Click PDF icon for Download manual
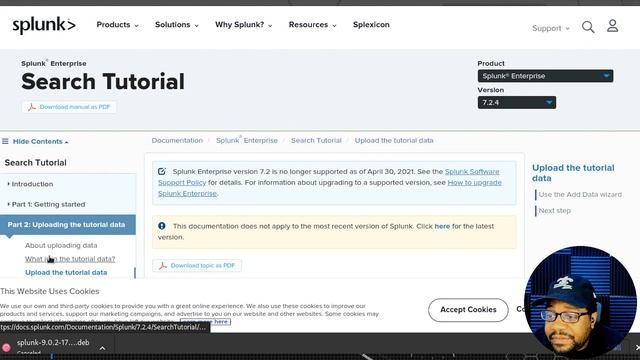 click(31, 107)
